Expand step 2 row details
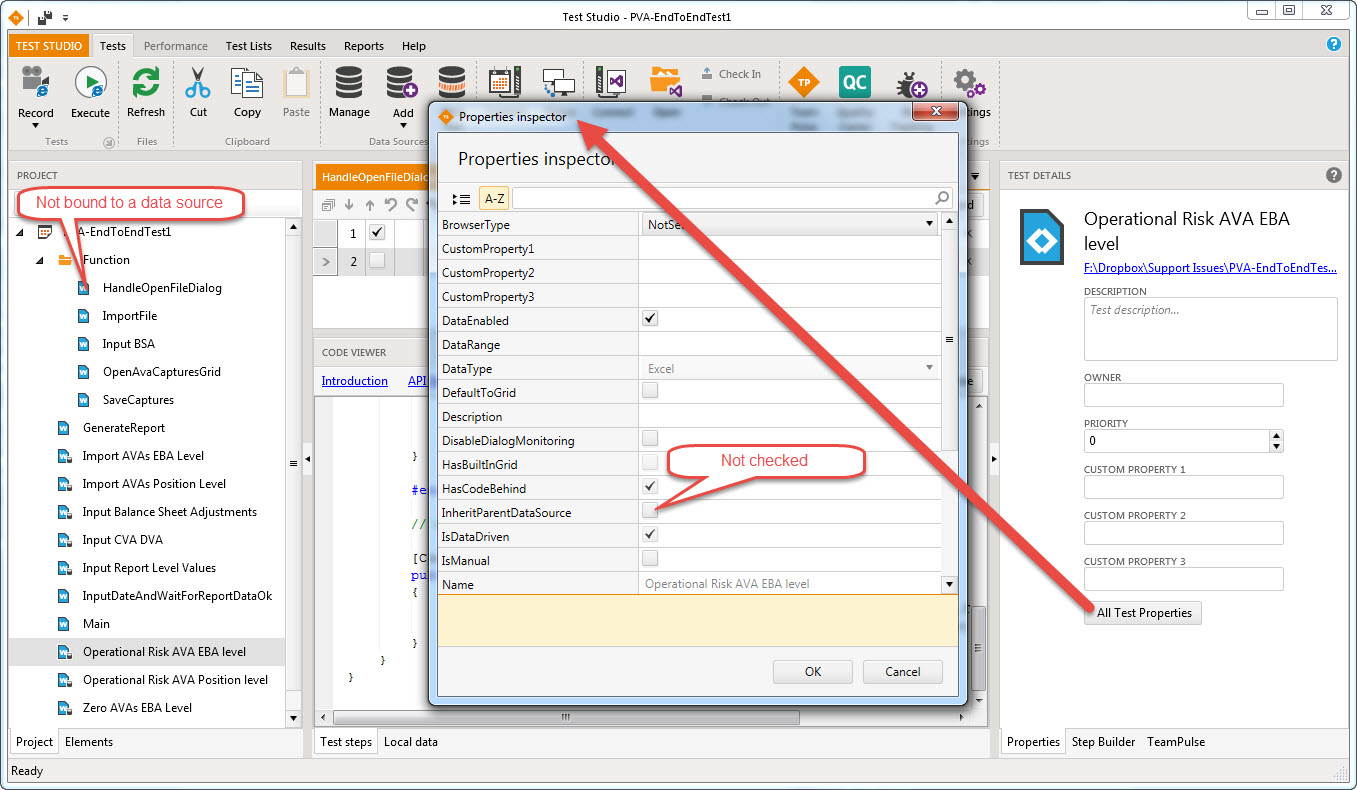The image size is (1357, 790). 325,261
